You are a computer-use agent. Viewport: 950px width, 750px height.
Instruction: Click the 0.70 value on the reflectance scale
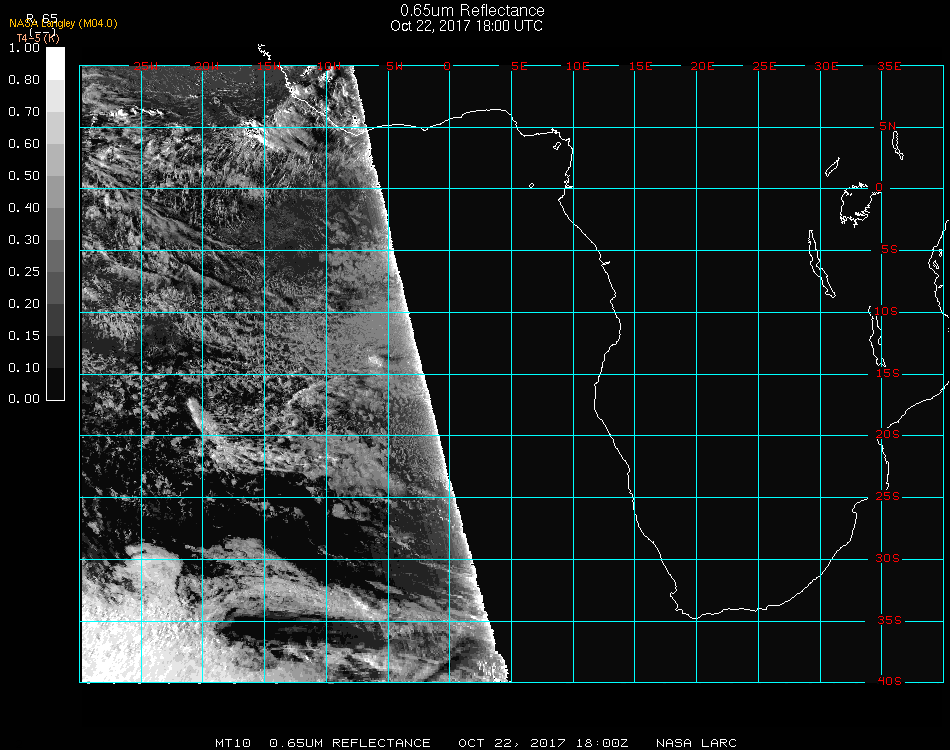[24, 112]
